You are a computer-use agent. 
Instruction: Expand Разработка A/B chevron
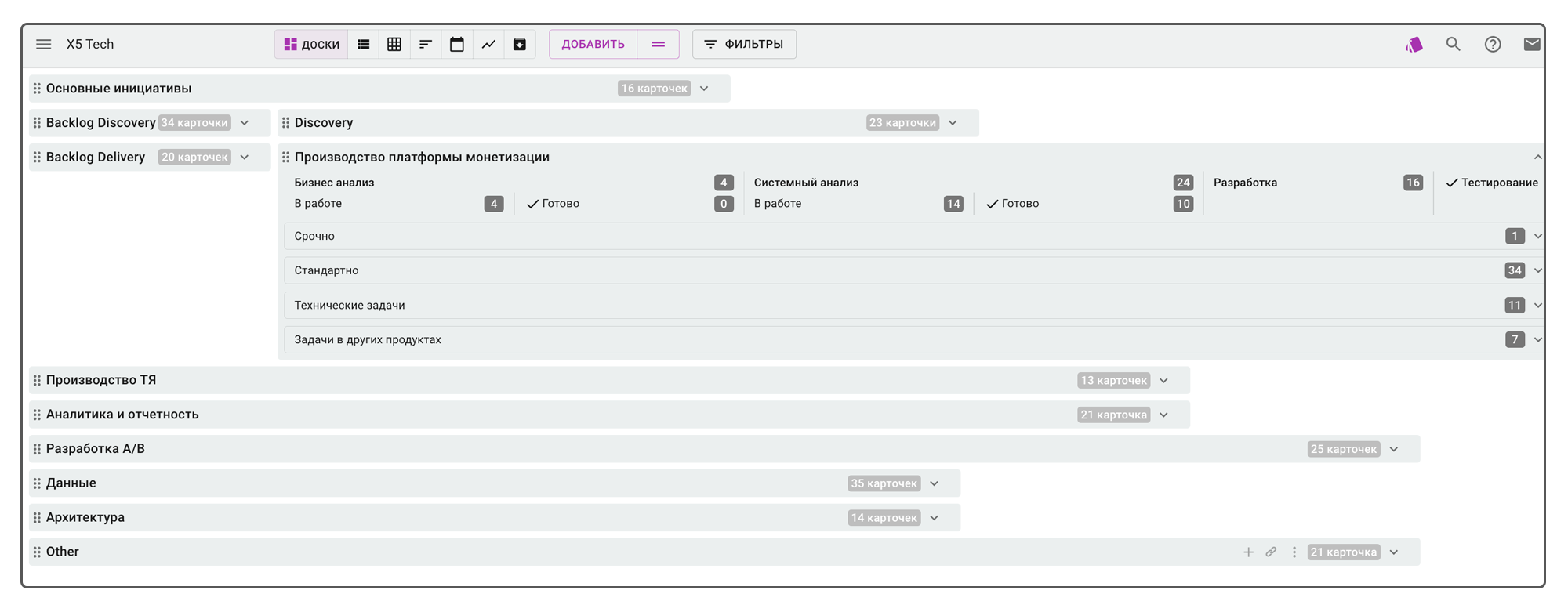coord(1394,450)
